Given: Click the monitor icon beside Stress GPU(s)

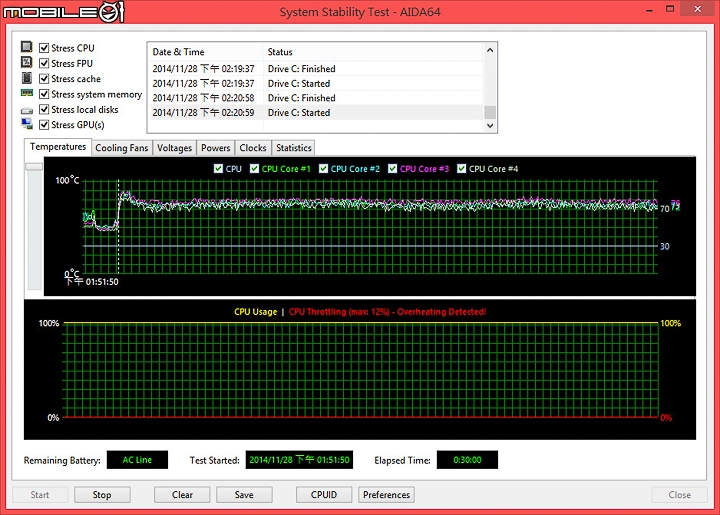Looking at the screenshot, I should click(27, 124).
